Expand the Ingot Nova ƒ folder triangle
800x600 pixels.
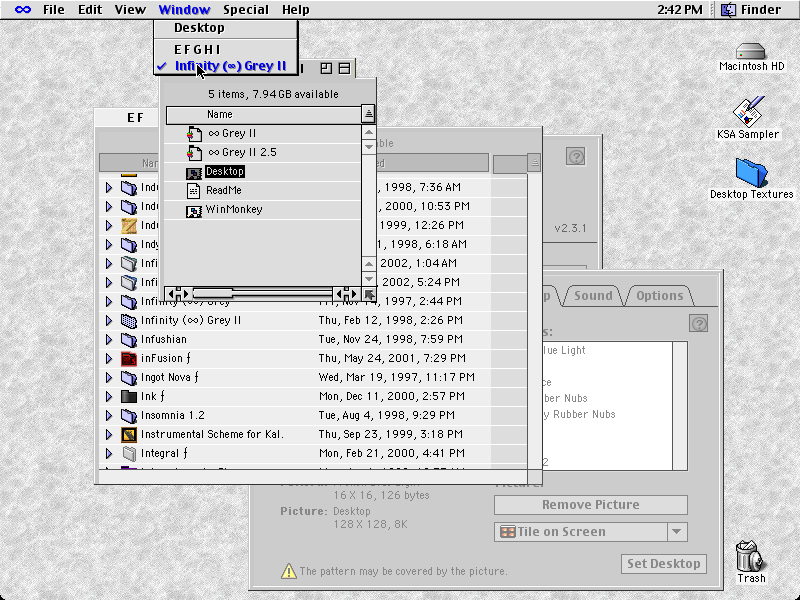pos(109,378)
